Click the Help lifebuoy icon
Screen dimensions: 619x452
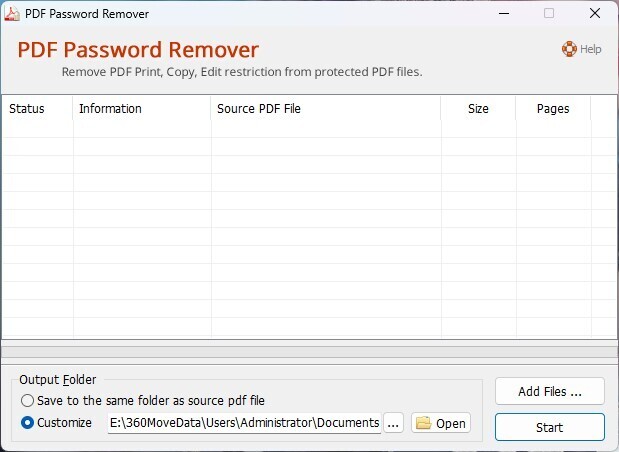point(569,48)
